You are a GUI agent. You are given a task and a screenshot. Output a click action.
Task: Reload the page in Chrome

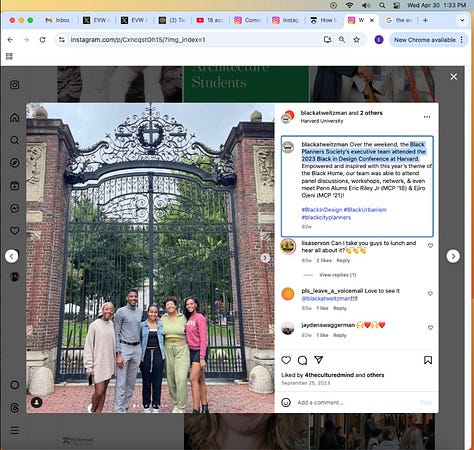click(42, 40)
